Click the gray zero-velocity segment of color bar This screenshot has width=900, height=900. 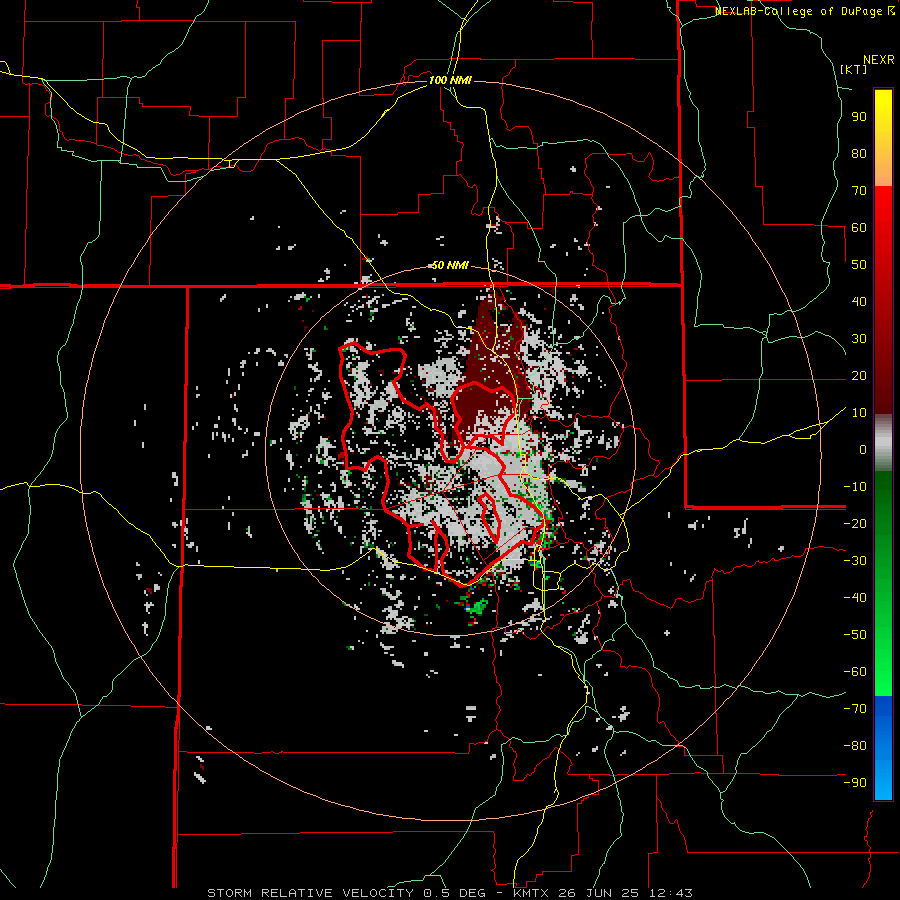click(883, 442)
